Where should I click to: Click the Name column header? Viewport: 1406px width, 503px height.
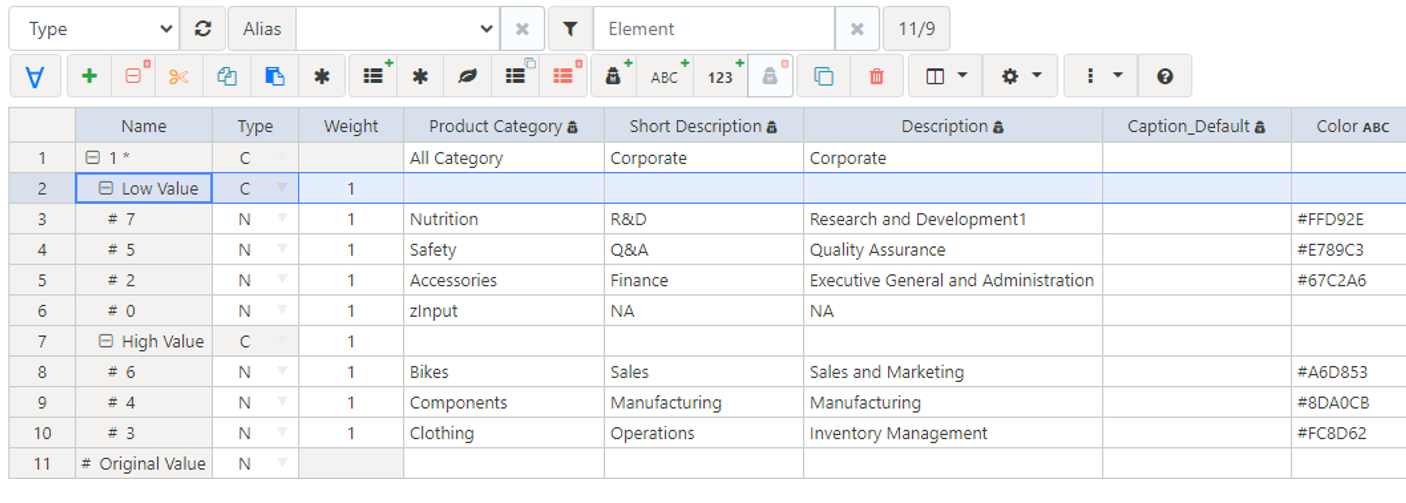(144, 126)
